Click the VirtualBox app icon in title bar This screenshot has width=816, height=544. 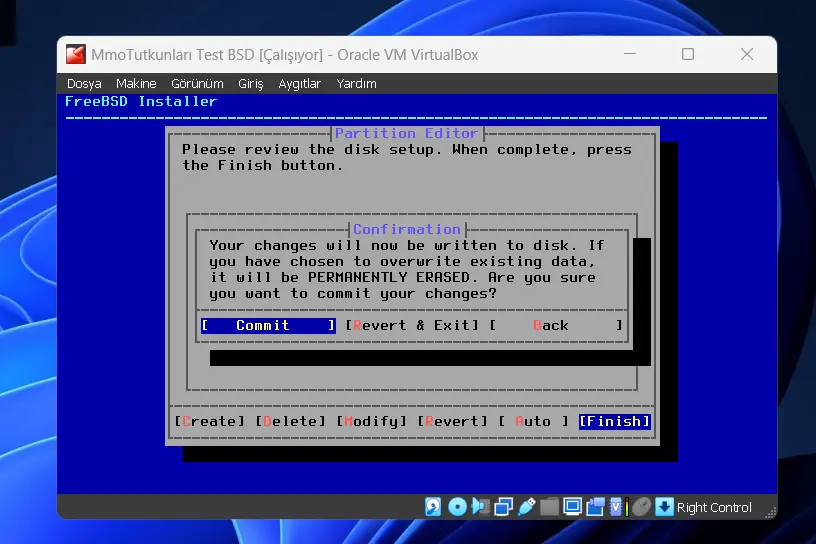point(75,54)
